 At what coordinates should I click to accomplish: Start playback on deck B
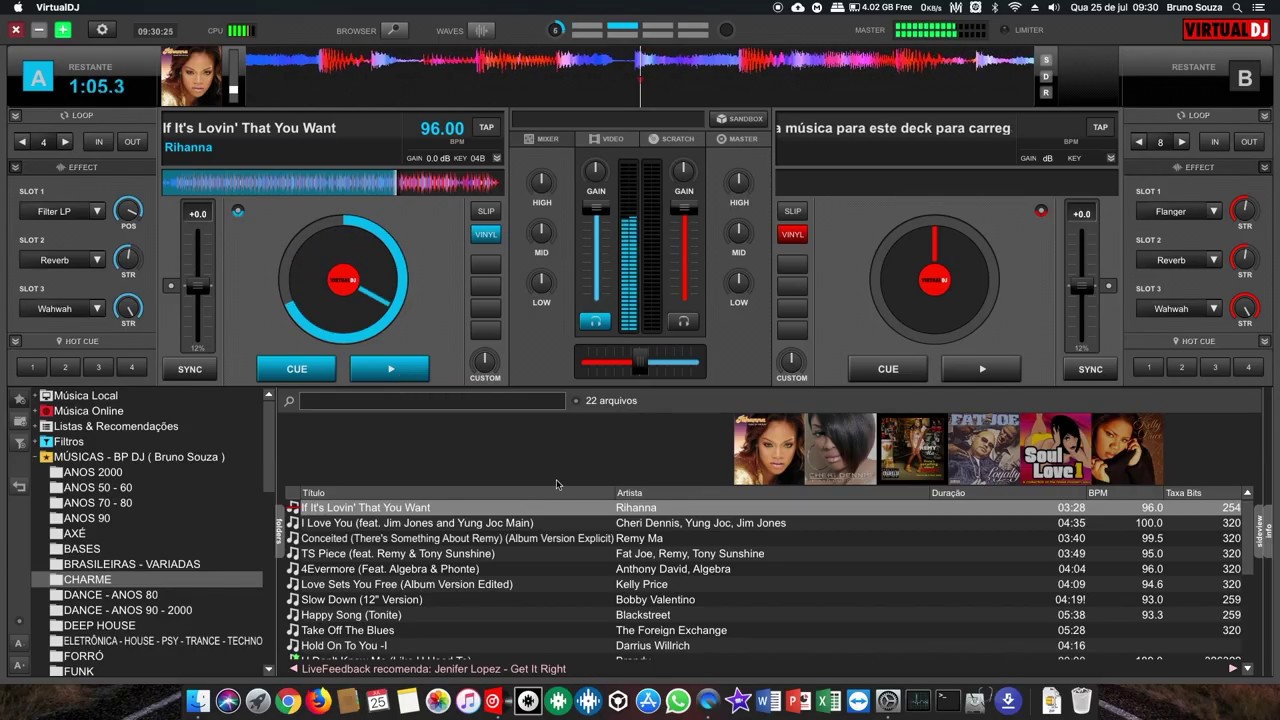tap(982, 369)
